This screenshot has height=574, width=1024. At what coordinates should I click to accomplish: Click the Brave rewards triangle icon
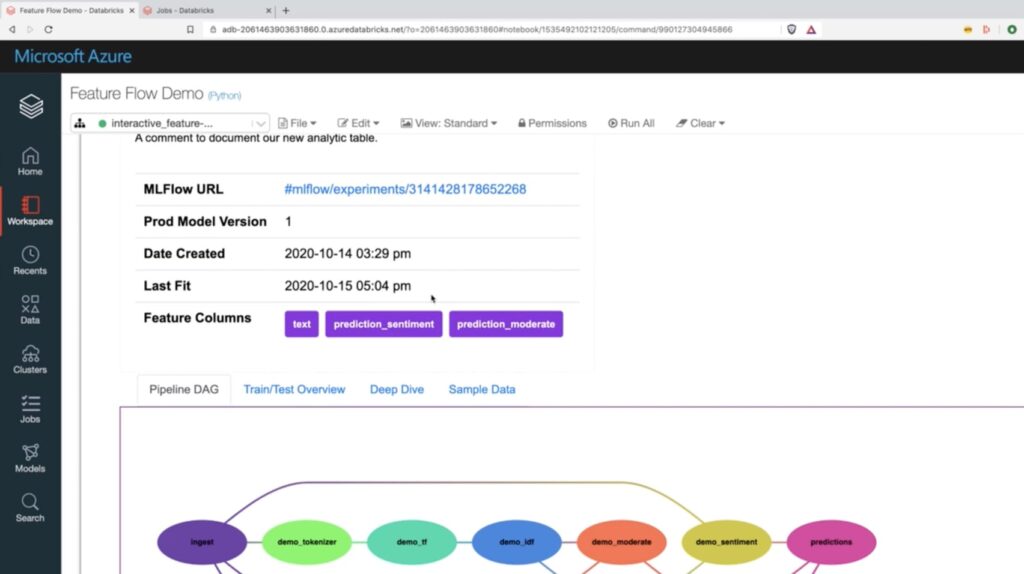pyautogui.click(x=811, y=29)
